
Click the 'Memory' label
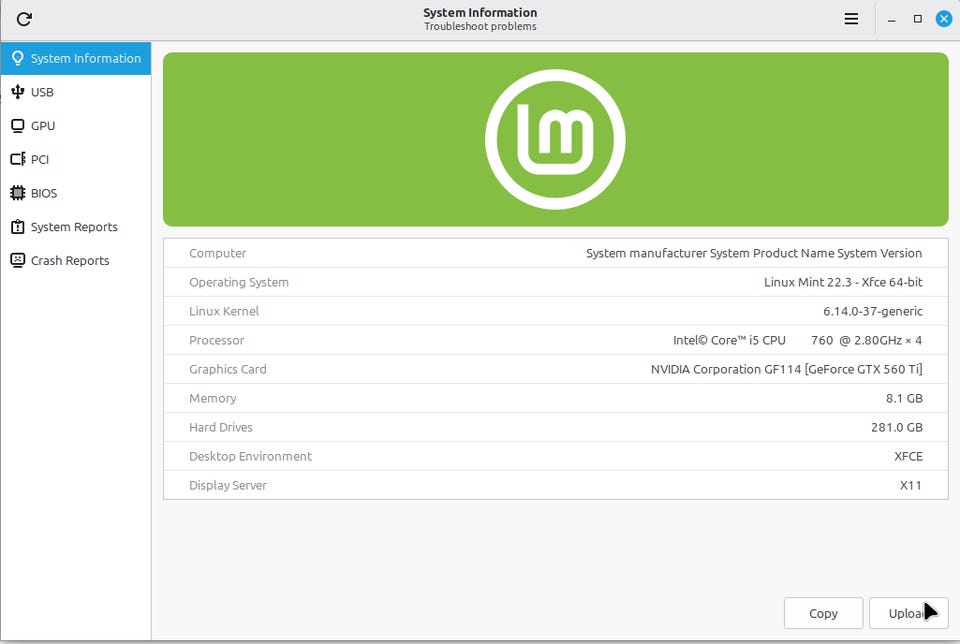click(212, 399)
